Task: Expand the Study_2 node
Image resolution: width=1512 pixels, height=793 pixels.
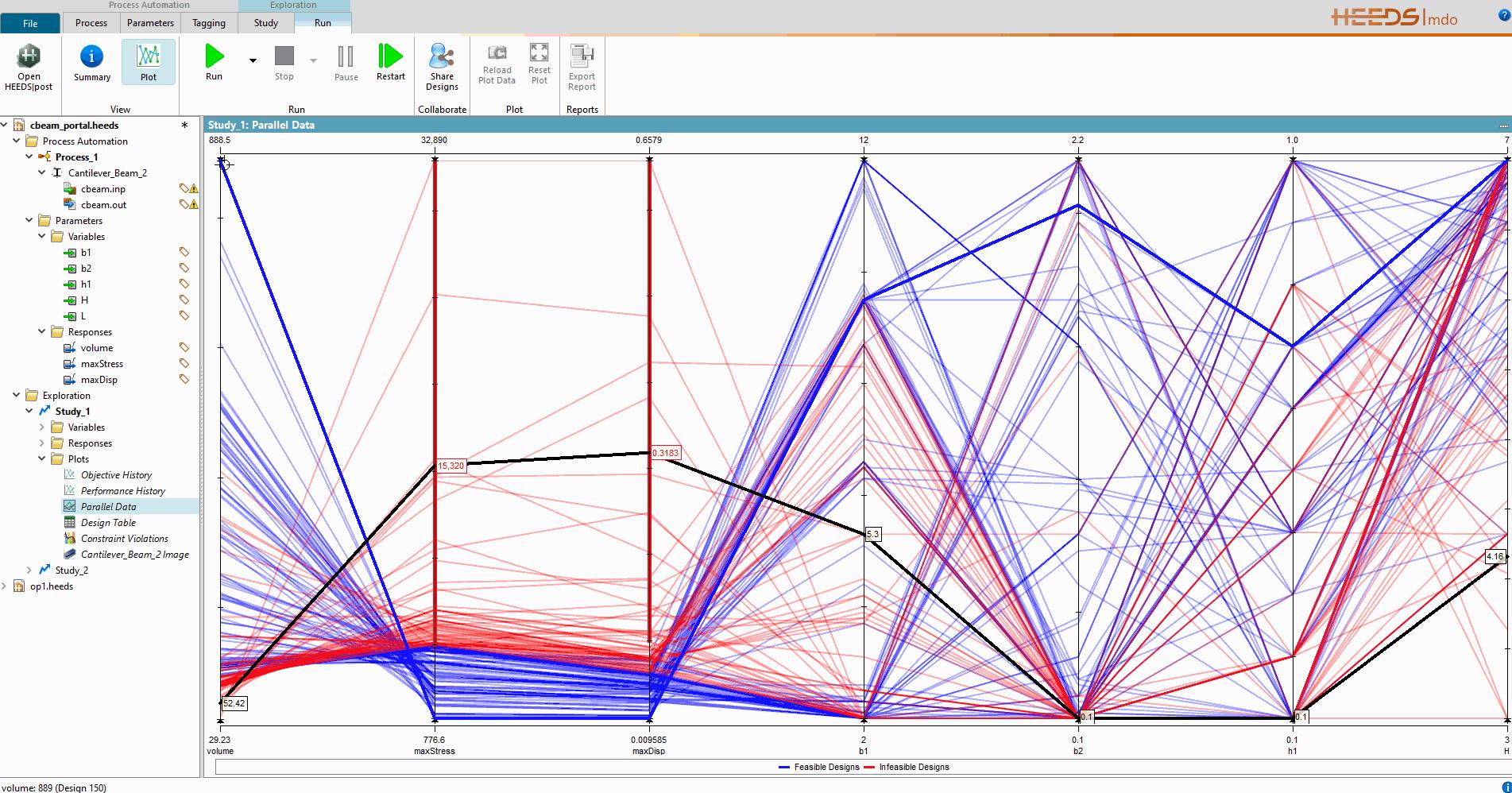Action: click(29, 570)
